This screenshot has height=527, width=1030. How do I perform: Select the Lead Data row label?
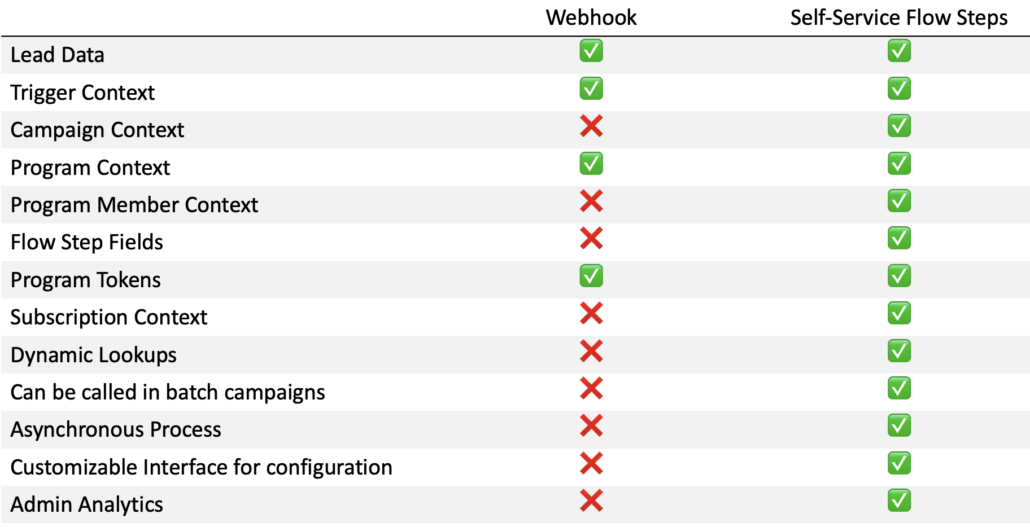coord(57,55)
